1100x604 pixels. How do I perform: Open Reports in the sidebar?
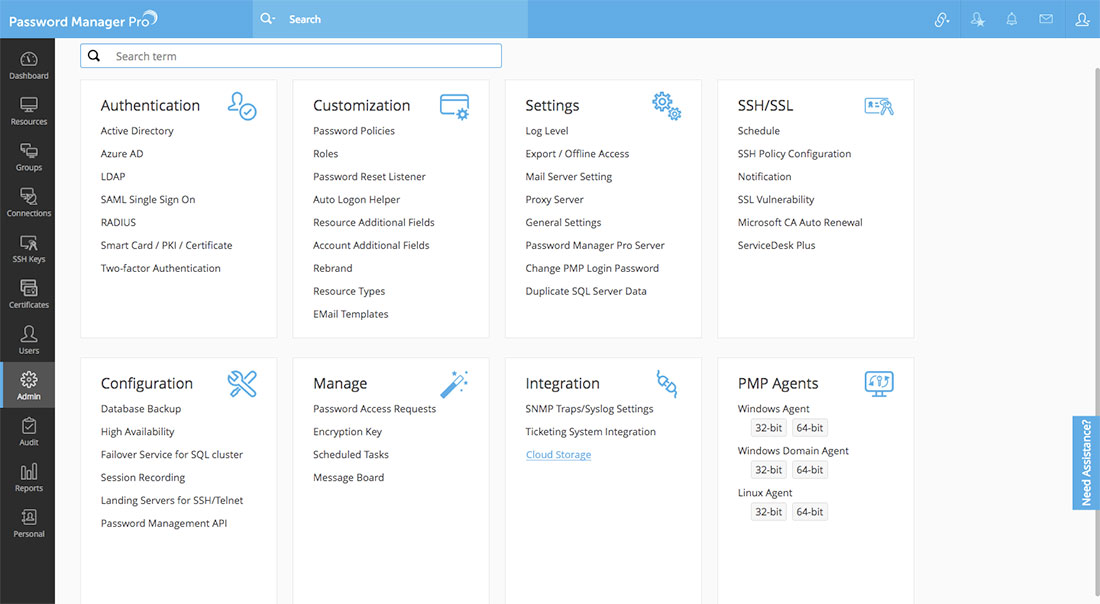28,478
